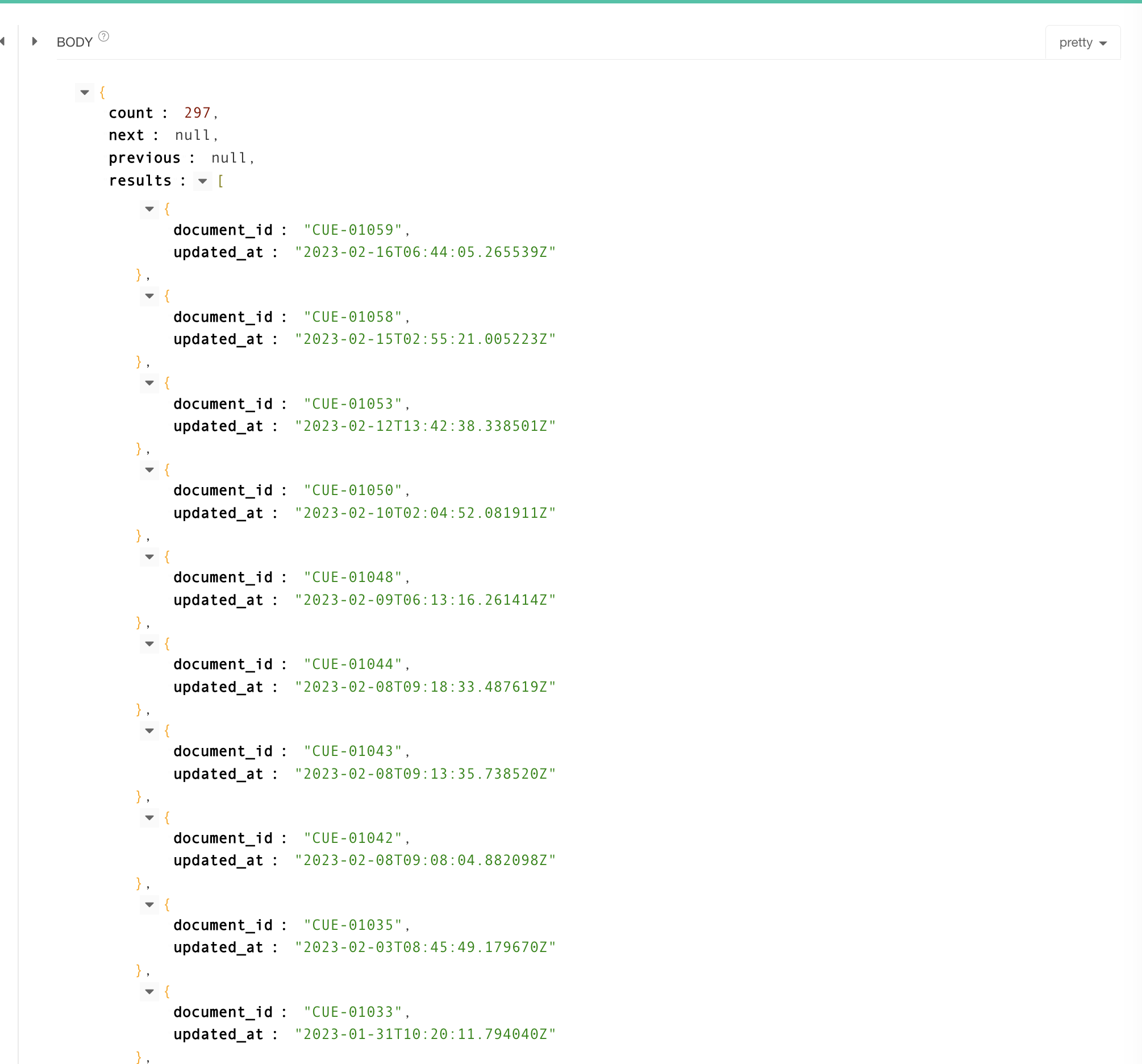Click the left-pointing arrow at top left
This screenshot has width=1142, height=1064.
pyautogui.click(x=3, y=41)
